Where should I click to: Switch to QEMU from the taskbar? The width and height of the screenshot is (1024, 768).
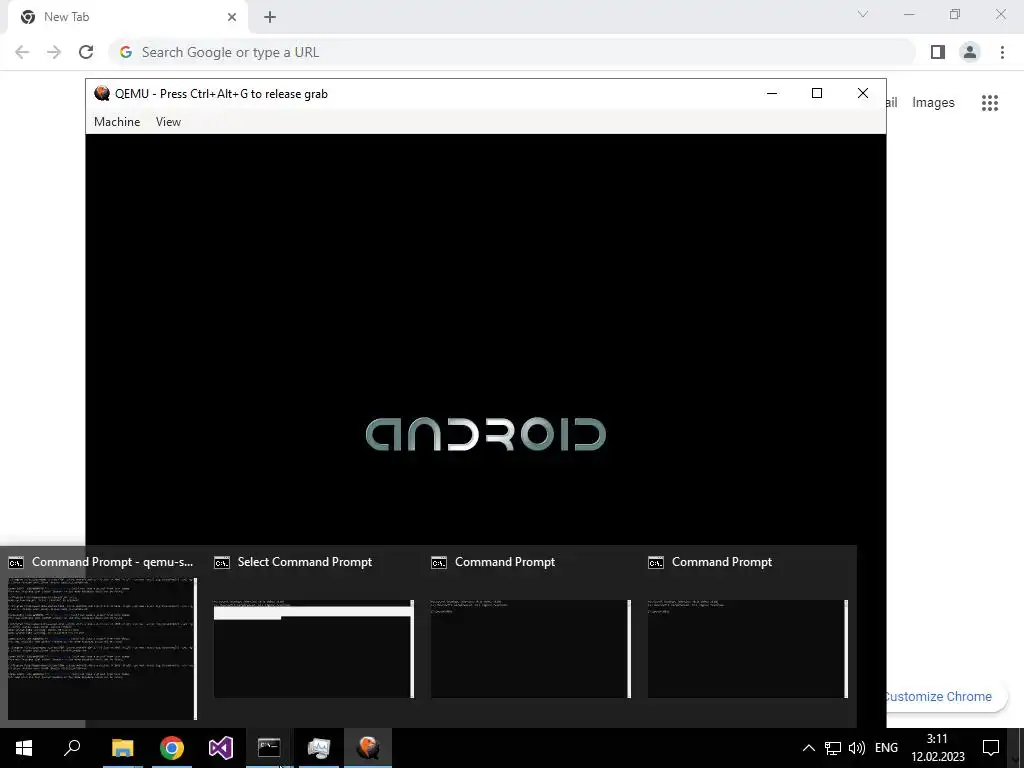368,748
